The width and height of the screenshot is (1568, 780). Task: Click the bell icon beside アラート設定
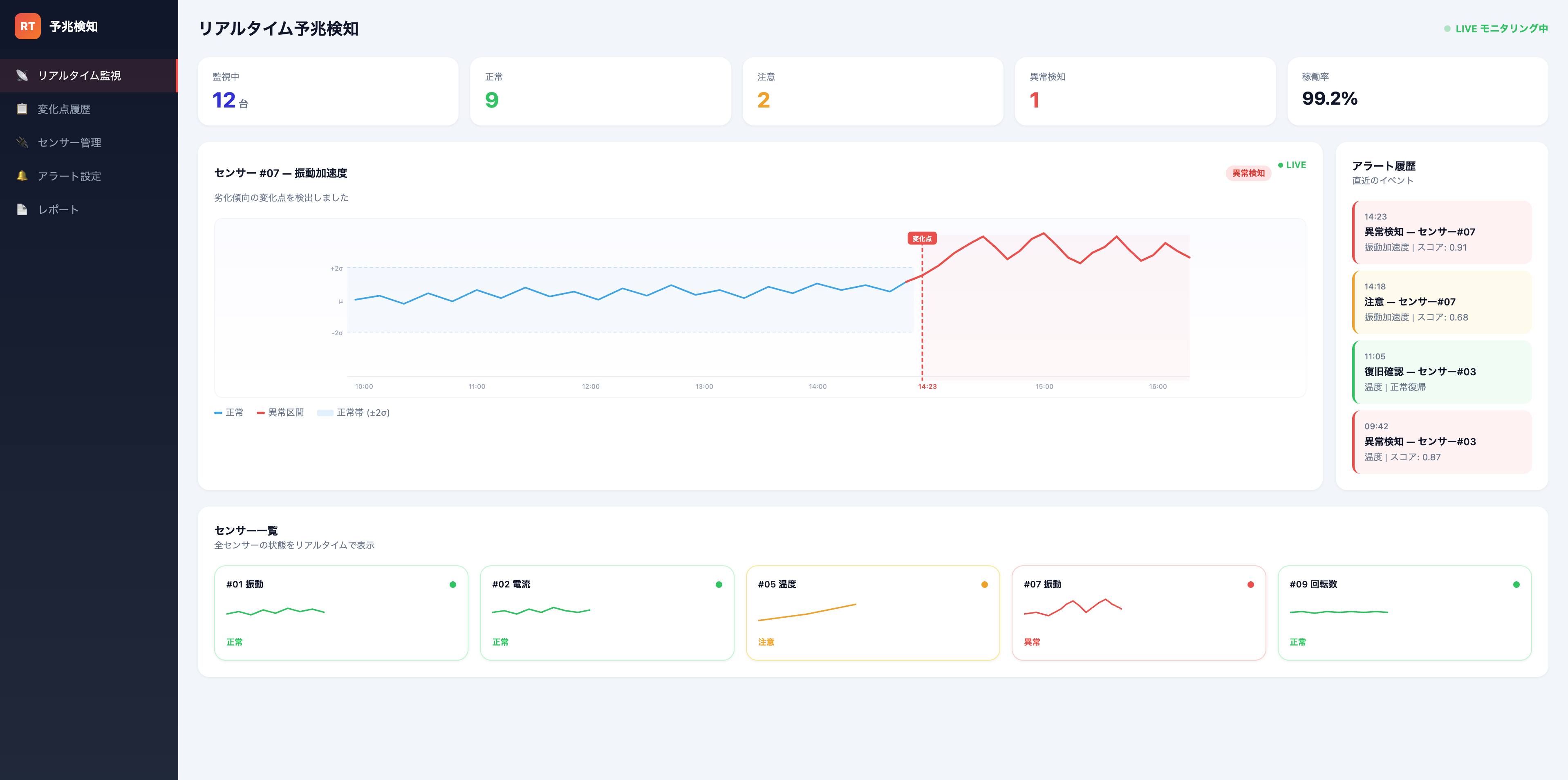[x=22, y=176]
